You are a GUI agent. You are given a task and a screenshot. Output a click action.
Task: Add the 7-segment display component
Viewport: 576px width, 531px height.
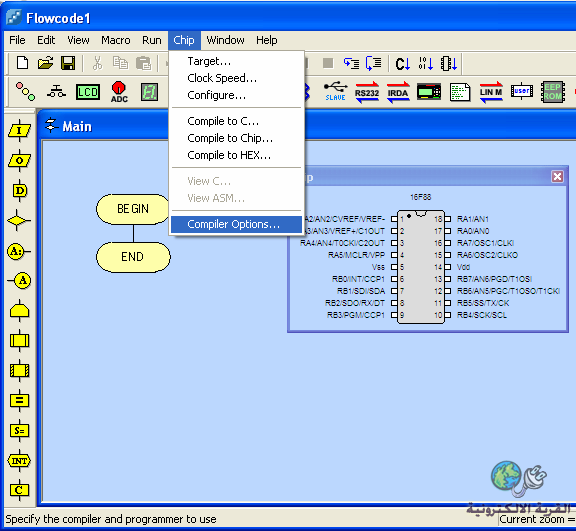150,92
